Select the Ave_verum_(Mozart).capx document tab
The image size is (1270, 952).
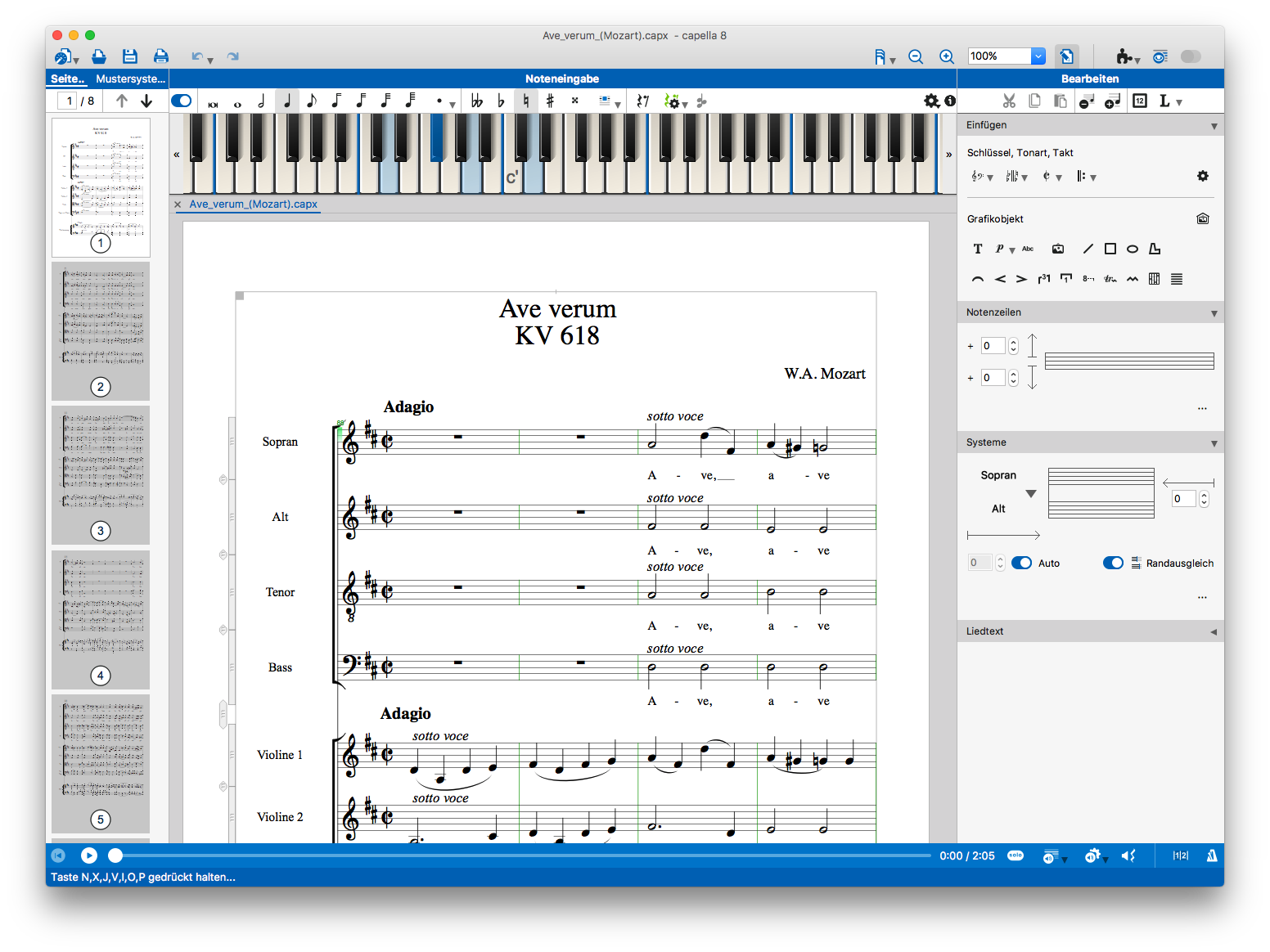tap(253, 204)
